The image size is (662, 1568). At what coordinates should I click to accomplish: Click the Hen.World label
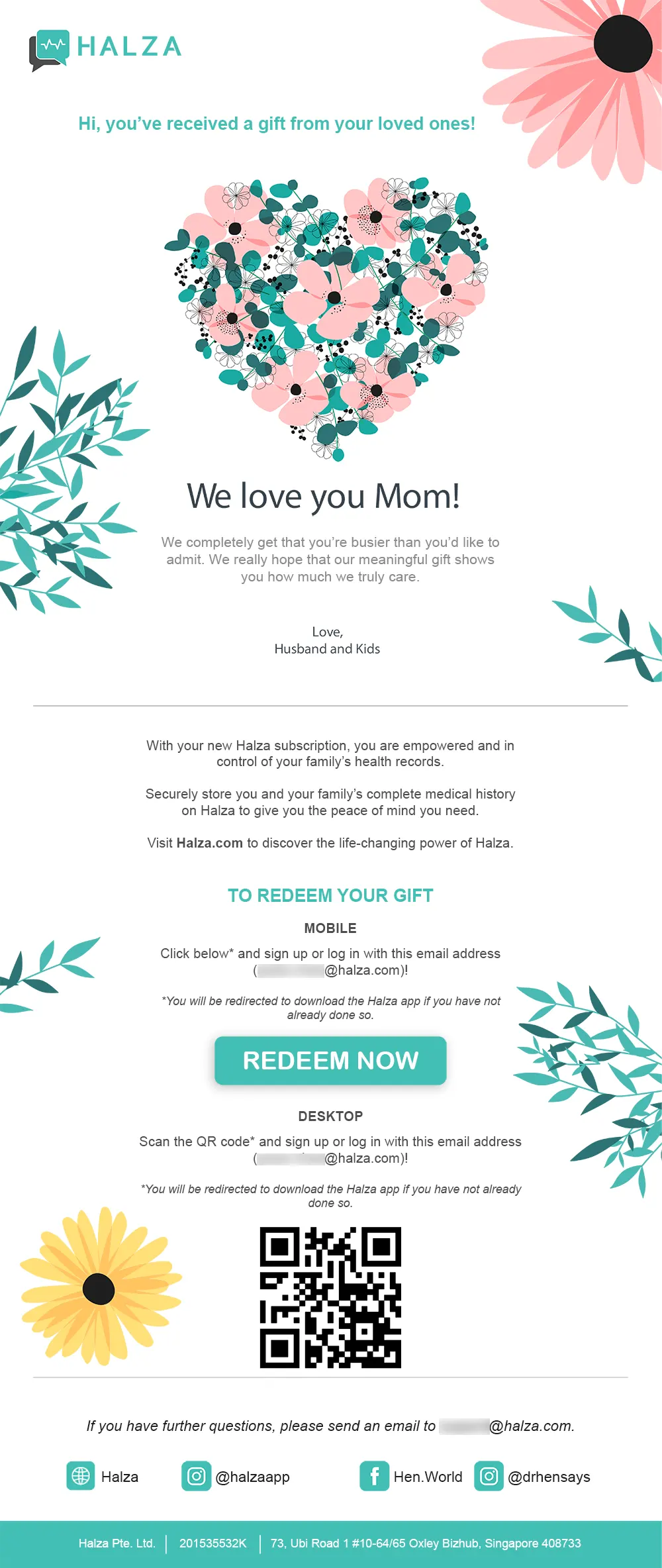pyautogui.click(x=428, y=1477)
